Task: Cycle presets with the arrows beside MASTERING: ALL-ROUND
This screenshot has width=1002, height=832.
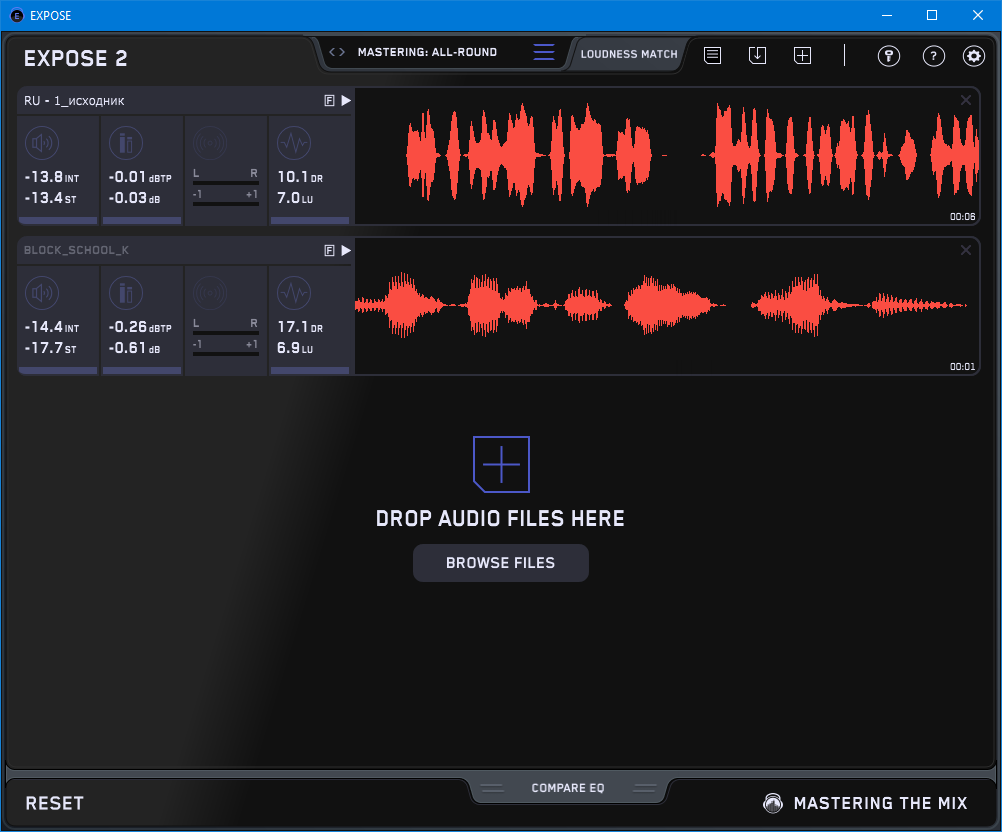Action: (337, 52)
